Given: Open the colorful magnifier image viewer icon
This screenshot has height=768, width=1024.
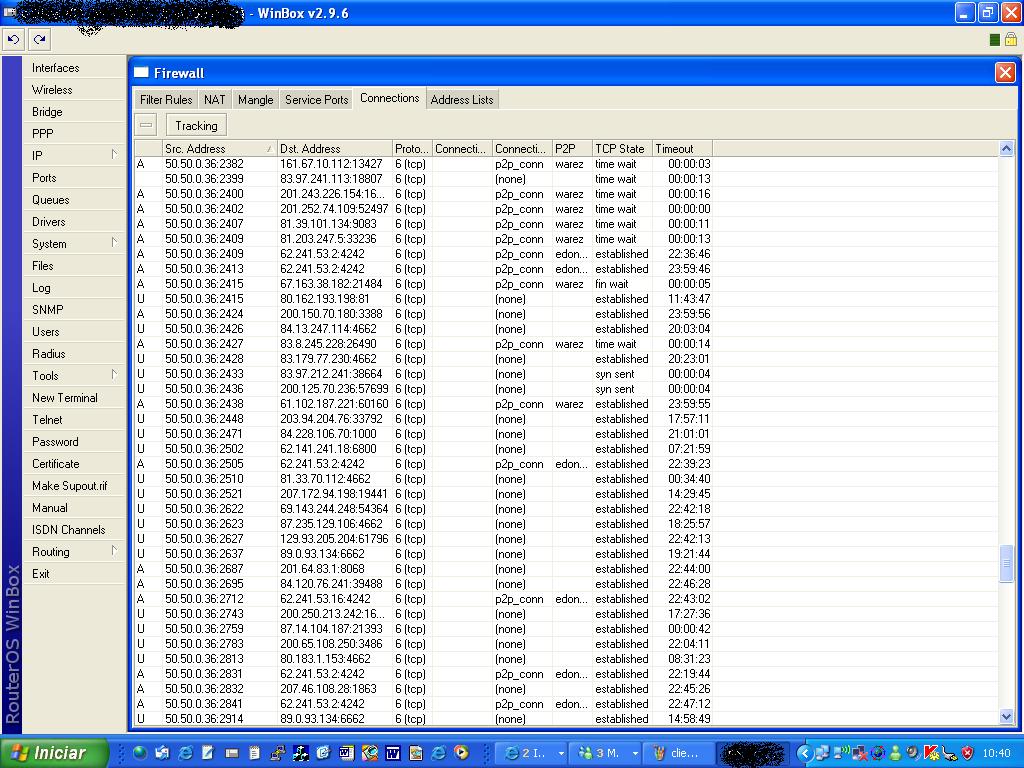Looking at the screenshot, I should coord(370,753).
